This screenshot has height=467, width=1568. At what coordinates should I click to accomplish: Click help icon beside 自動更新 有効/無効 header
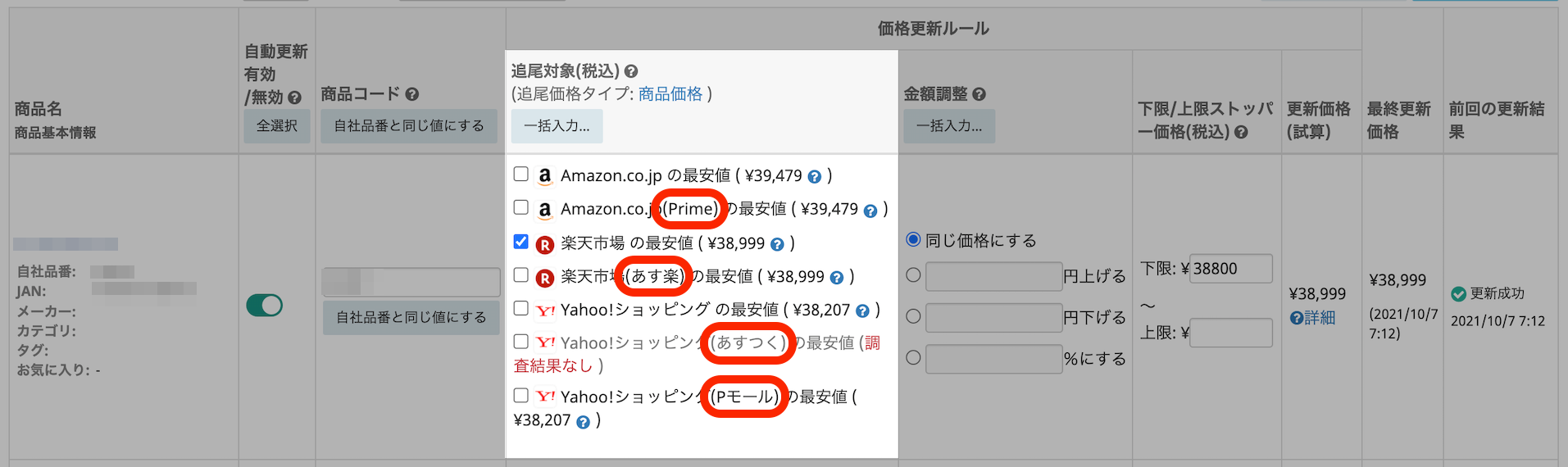[x=294, y=97]
